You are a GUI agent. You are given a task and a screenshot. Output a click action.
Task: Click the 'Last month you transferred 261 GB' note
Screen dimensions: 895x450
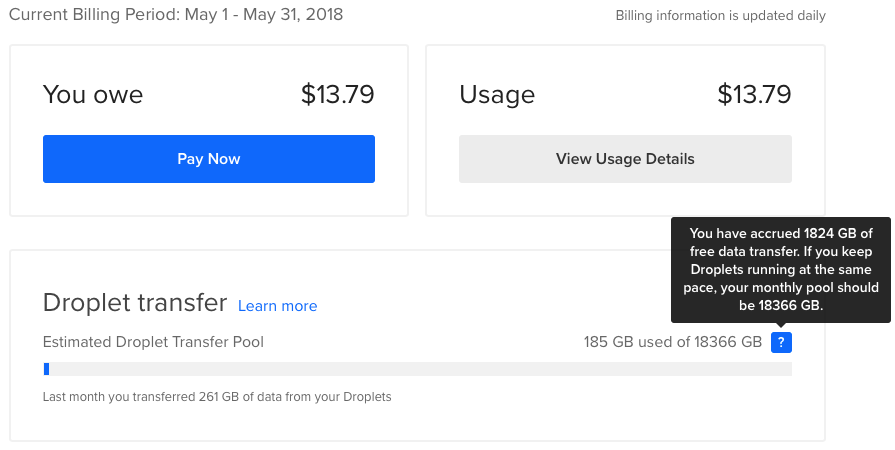coord(217,397)
